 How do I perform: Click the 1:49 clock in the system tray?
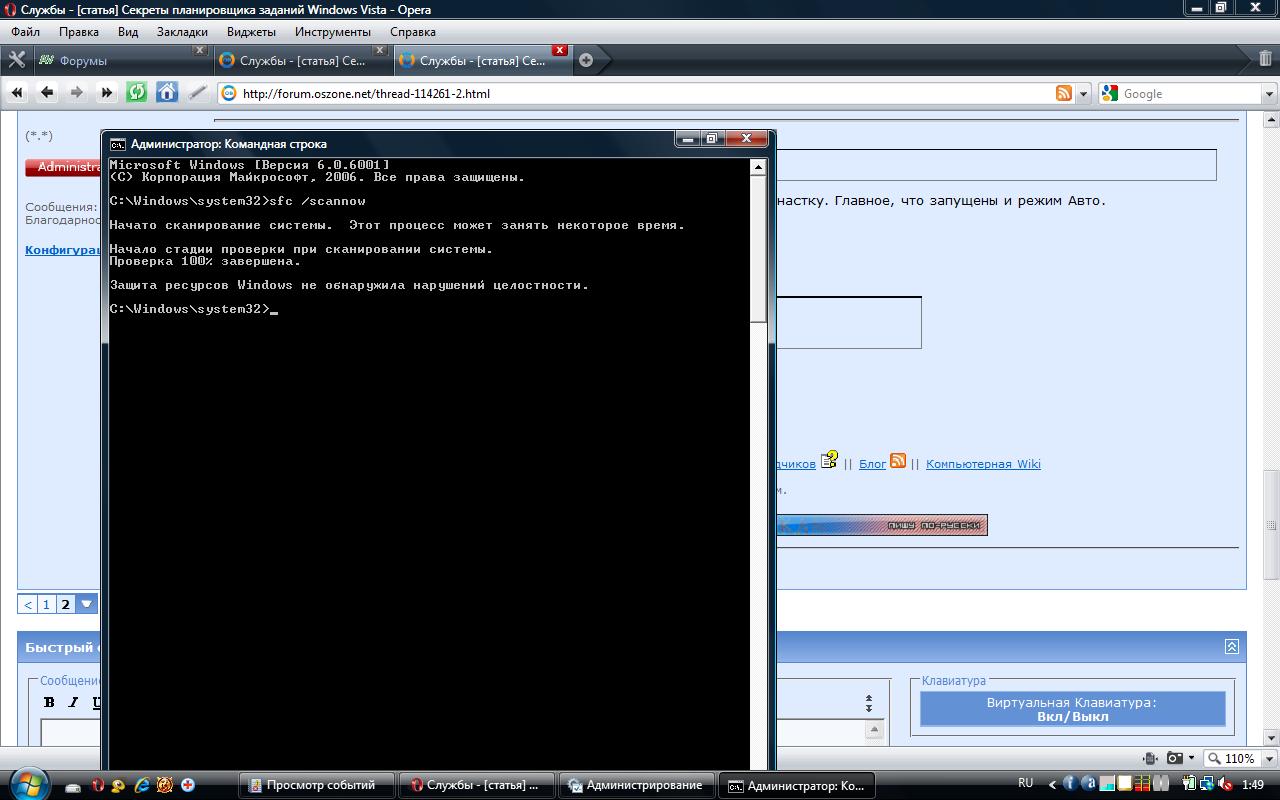click(x=1252, y=785)
